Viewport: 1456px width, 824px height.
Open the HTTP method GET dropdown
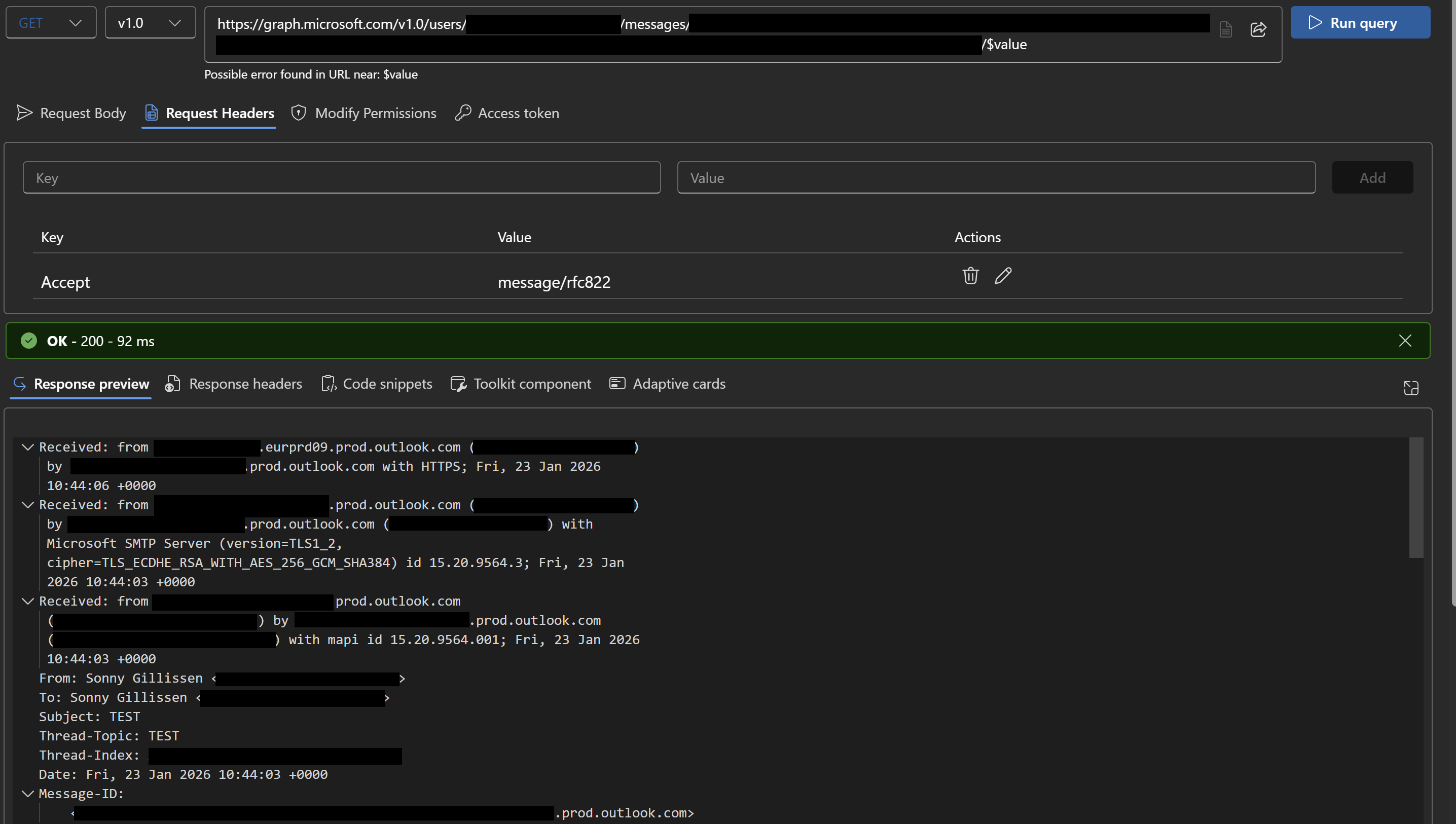pyautogui.click(x=51, y=23)
